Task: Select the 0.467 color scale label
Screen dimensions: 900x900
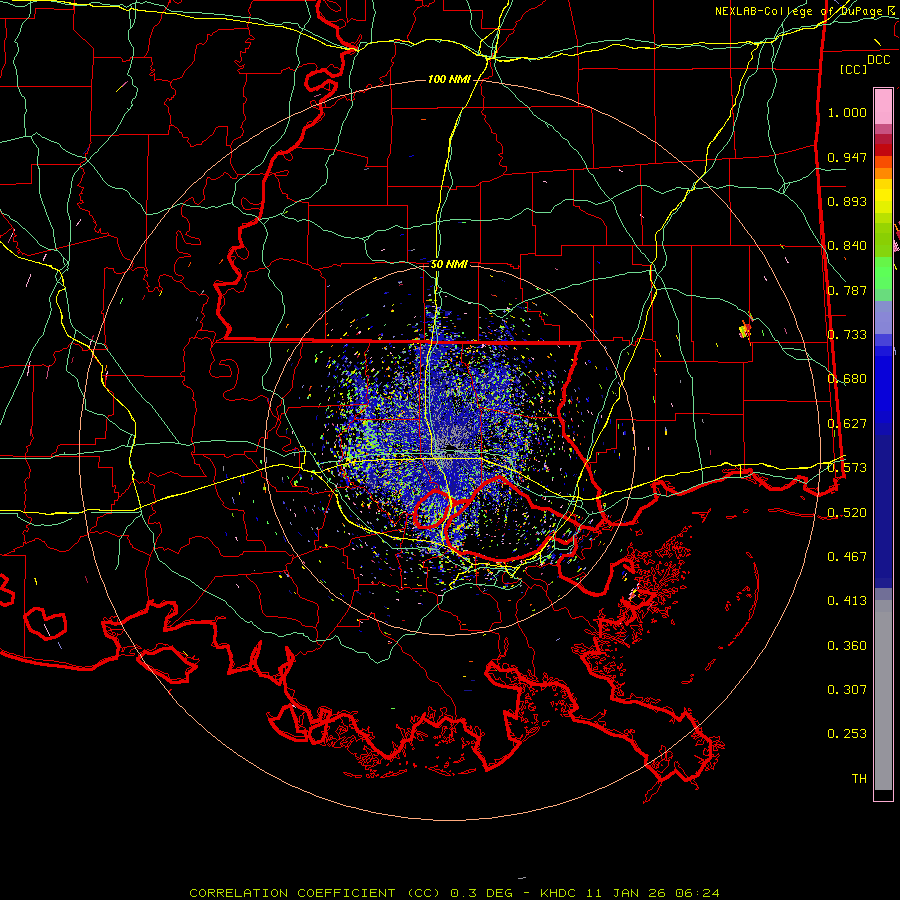Action: (847, 557)
